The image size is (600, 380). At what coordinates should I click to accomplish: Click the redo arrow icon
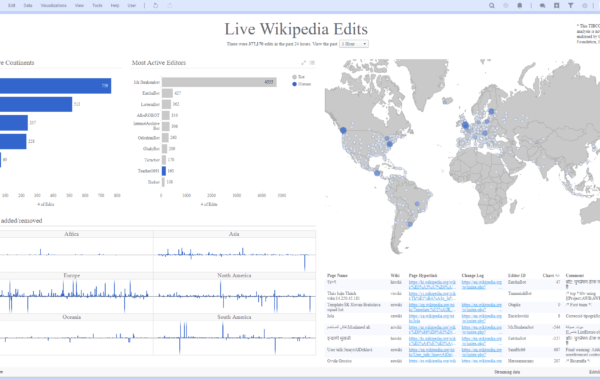tap(170, 5)
